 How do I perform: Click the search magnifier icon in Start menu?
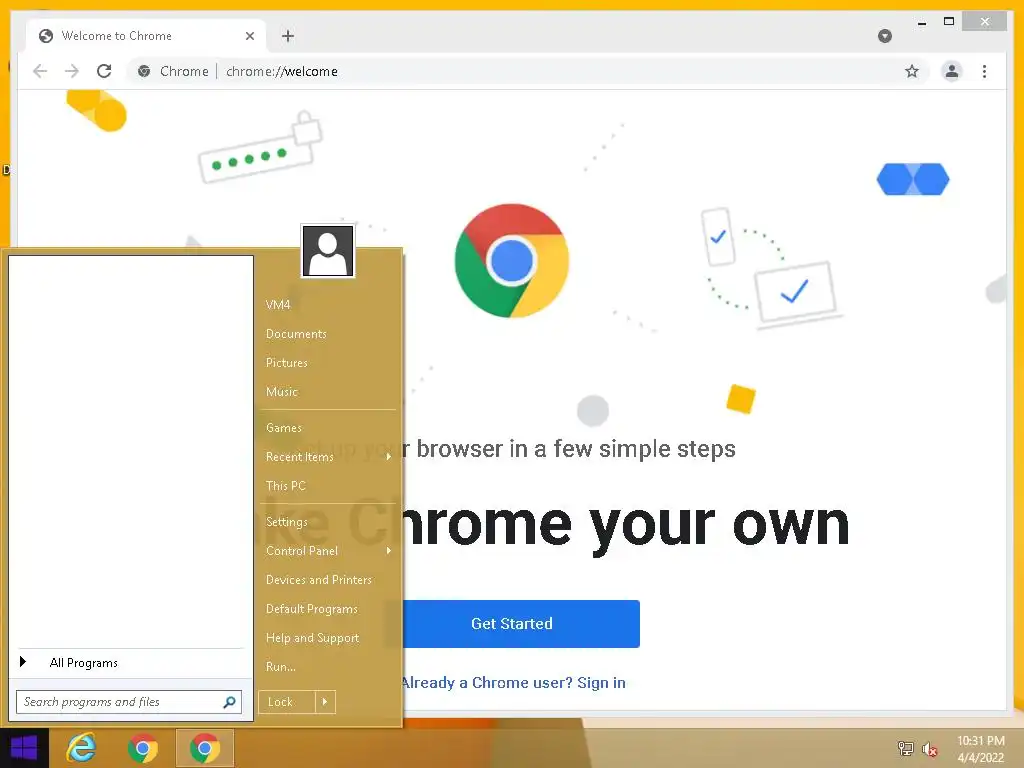click(229, 702)
